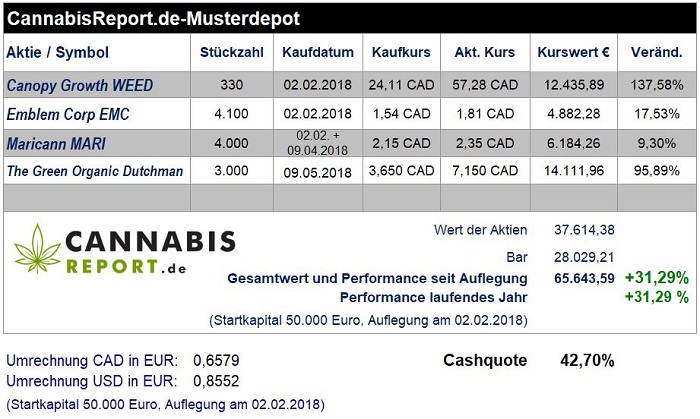Click the Akt. Kurs column header
700x419 pixels.
[x=485, y=52]
